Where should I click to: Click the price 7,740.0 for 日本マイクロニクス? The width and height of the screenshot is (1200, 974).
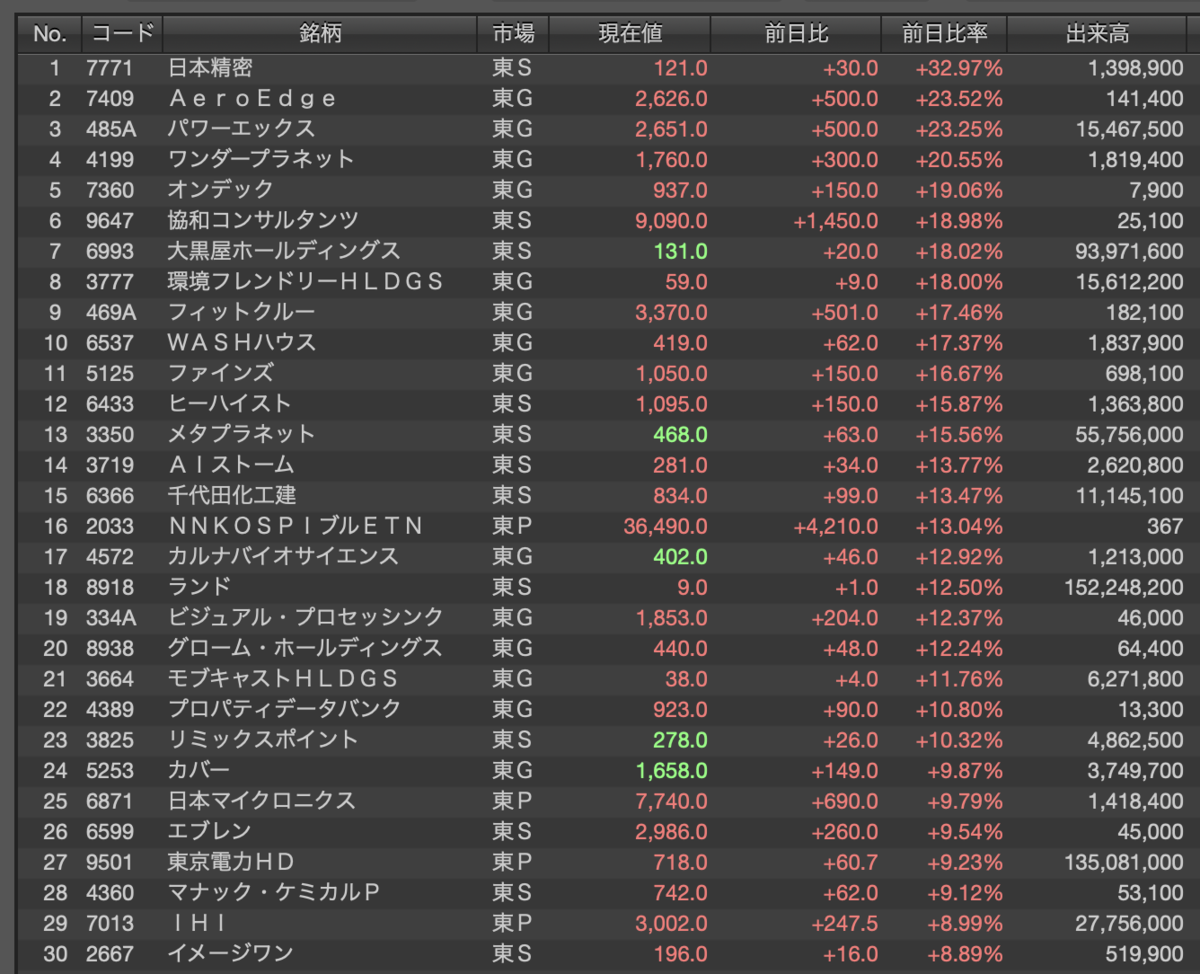pyautogui.click(x=672, y=800)
